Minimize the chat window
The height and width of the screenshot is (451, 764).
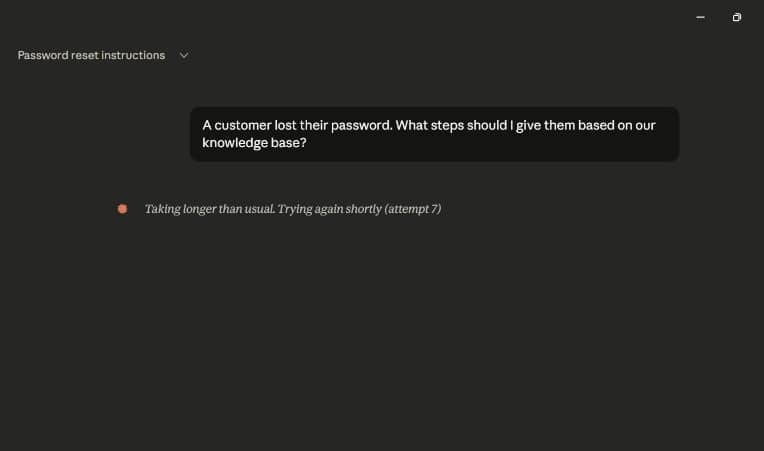pos(701,17)
